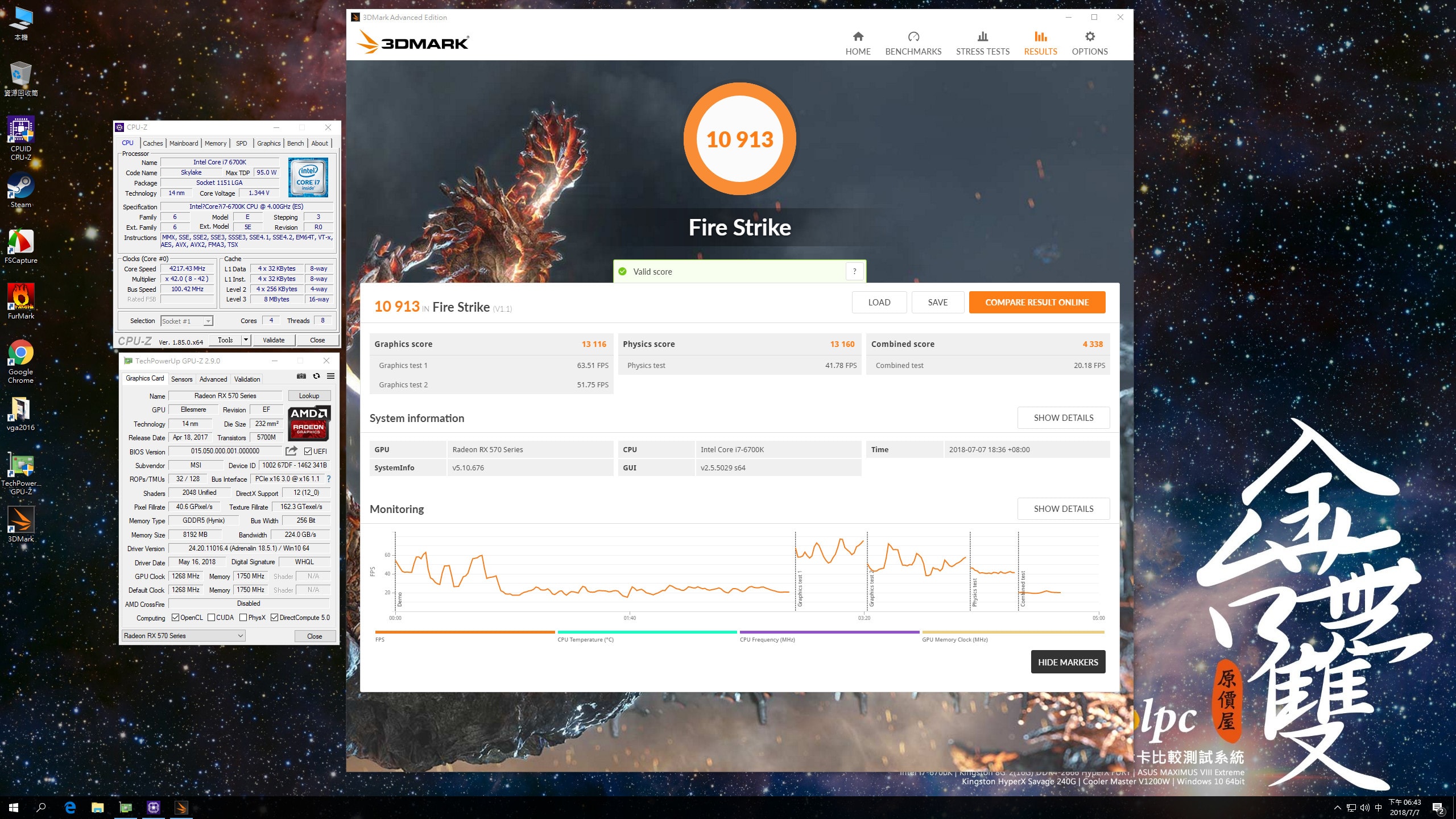Toggle the DirectCompute 5.0 checkbox
This screenshot has height=819, width=1456.
click(275, 618)
